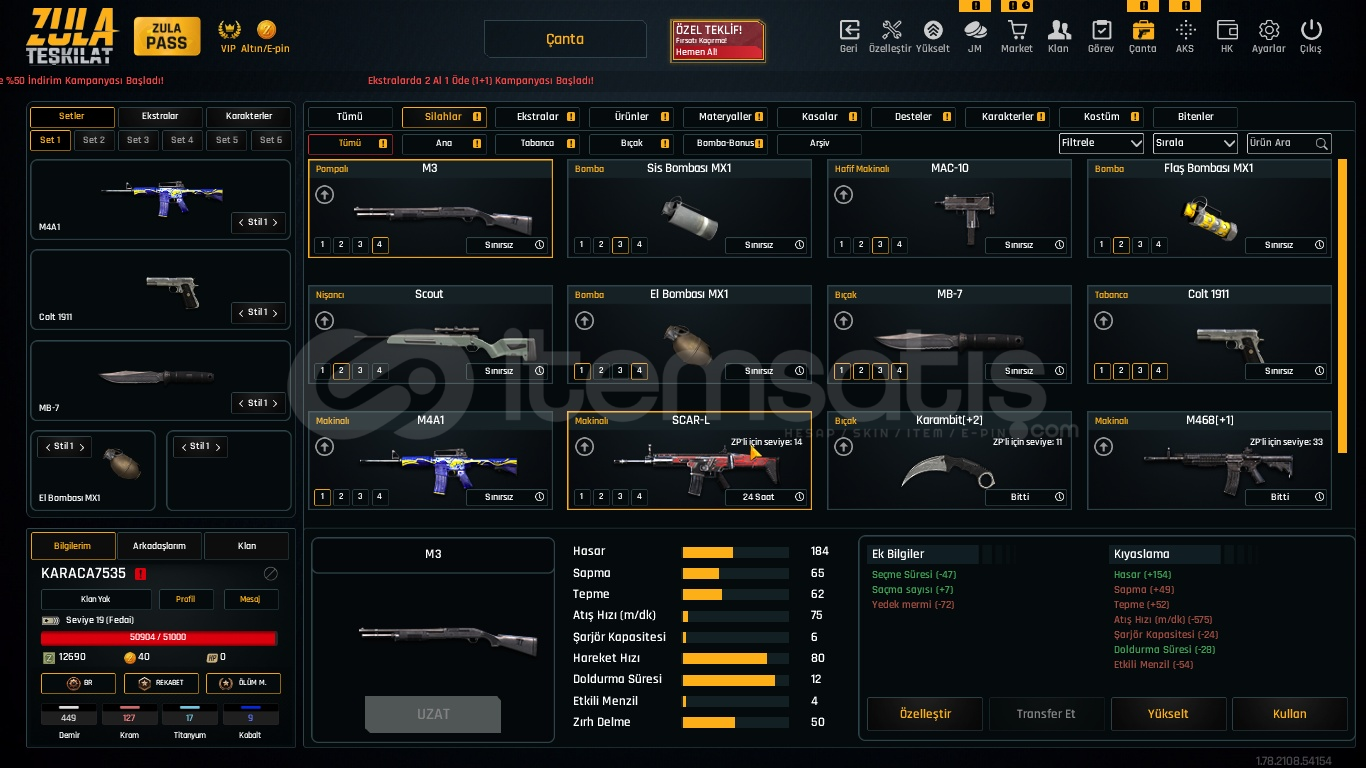Toggle set slot 2 on Scout card
1366x768 pixels.
tap(341, 371)
